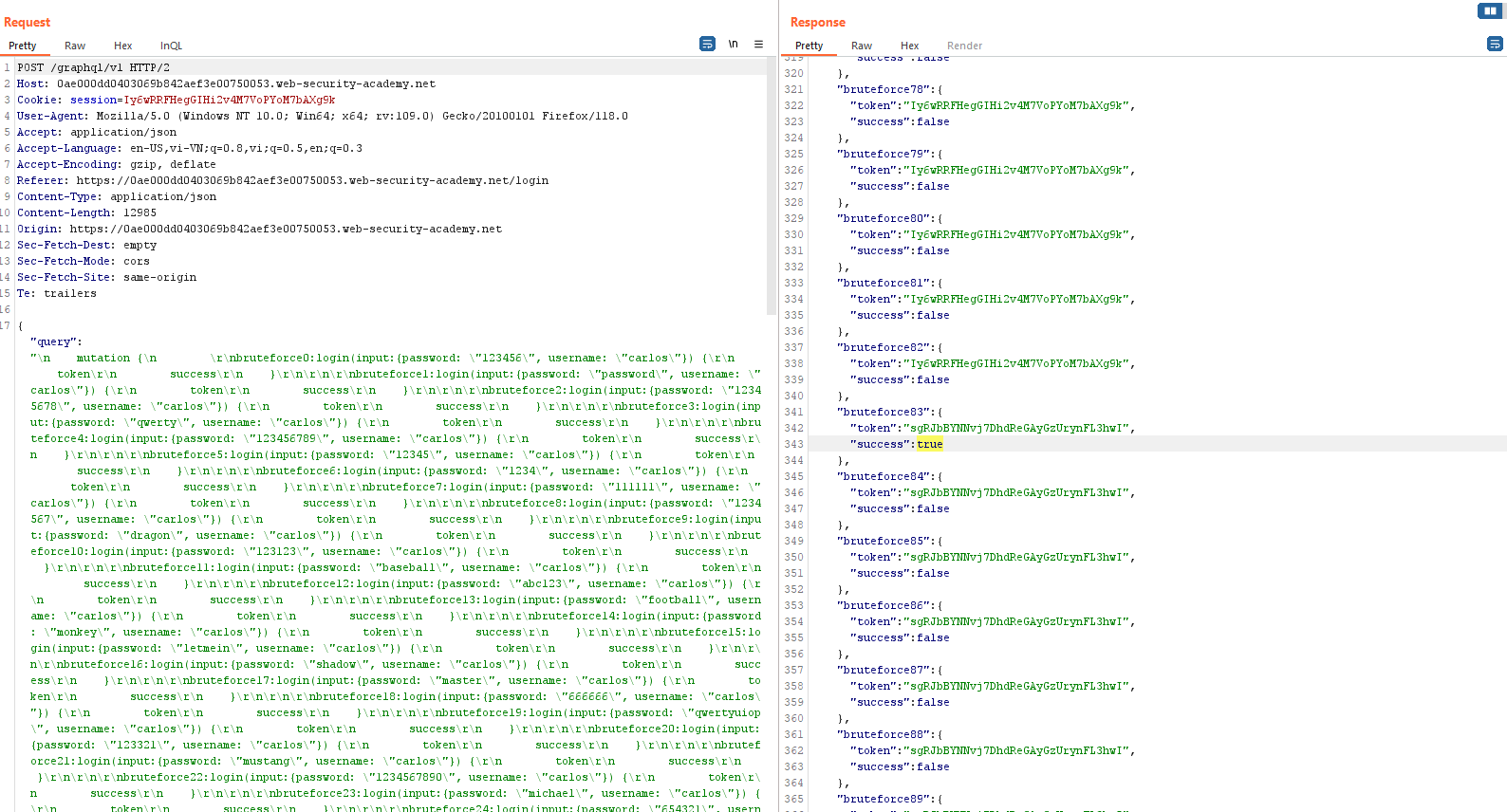This screenshot has height=812, width=1507.
Task: Click the "bruteforce88" key in Response
Action: pyautogui.click(x=883, y=734)
